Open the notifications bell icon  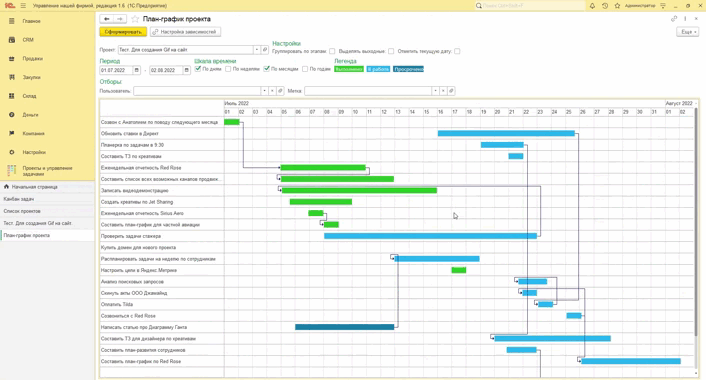(x=592, y=6)
